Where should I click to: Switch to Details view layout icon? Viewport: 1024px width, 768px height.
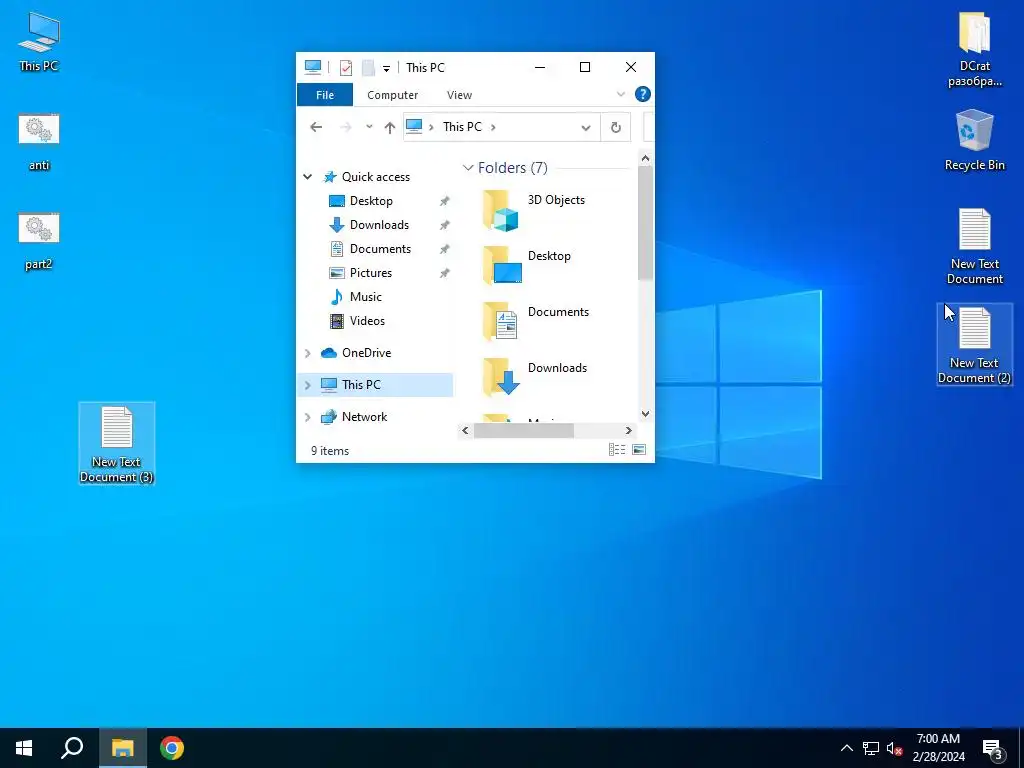point(616,449)
